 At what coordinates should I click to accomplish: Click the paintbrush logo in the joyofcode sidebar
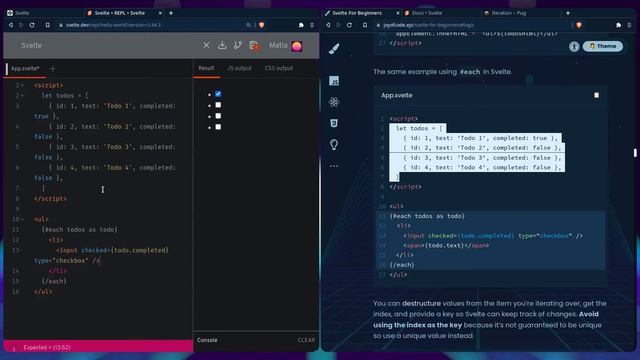coord(334,49)
